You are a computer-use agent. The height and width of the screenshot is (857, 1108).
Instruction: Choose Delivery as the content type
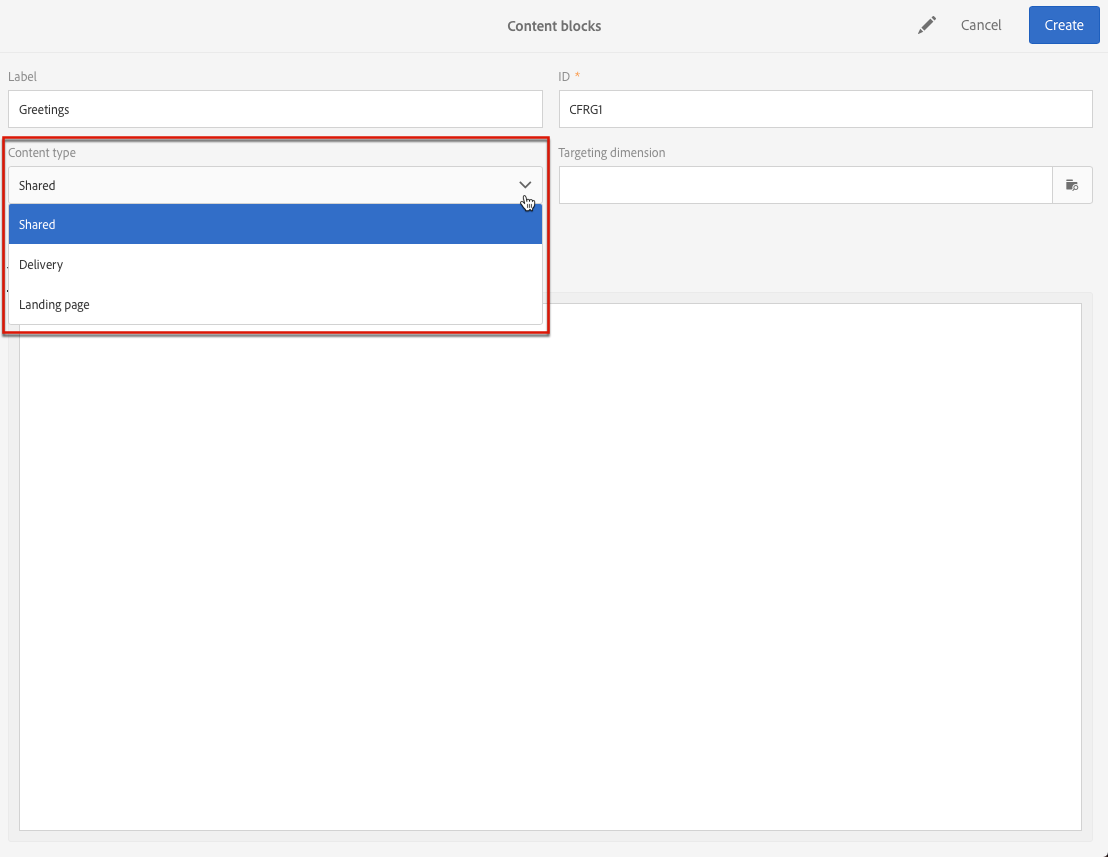(276, 264)
